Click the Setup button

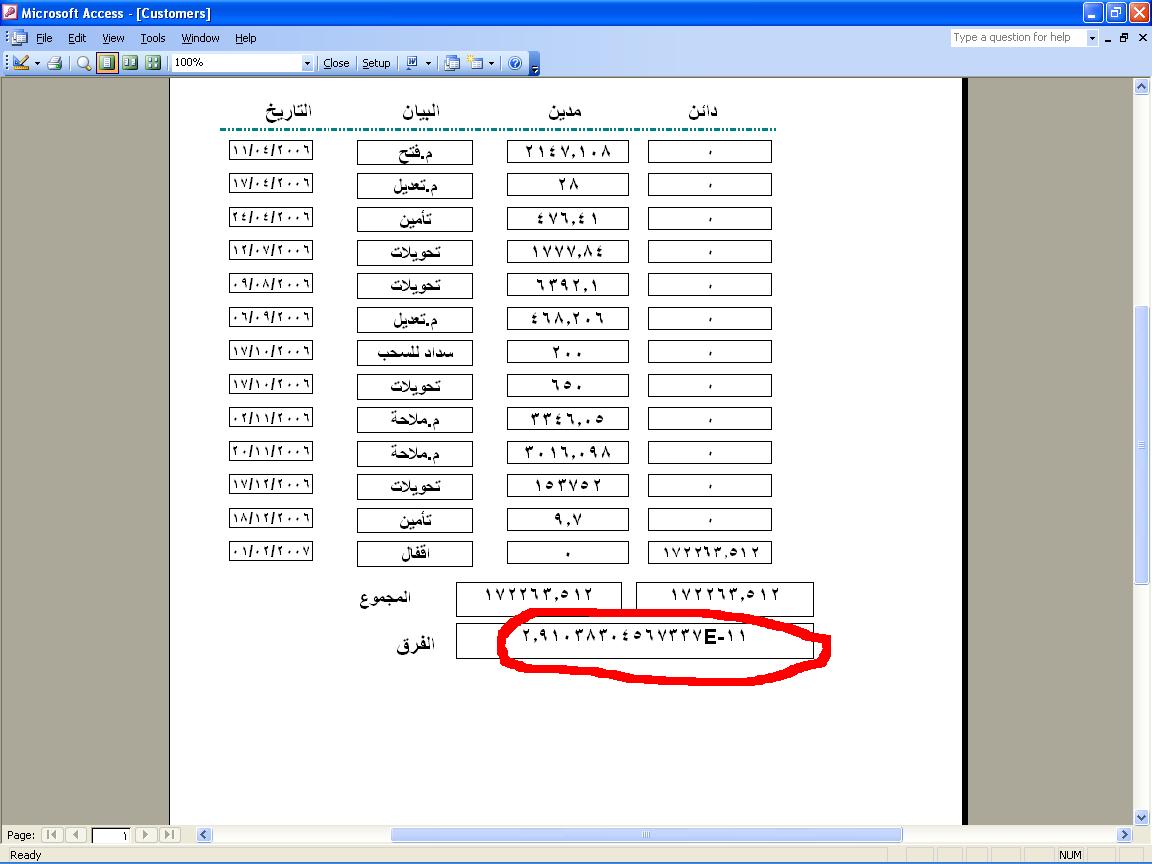coord(376,63)
